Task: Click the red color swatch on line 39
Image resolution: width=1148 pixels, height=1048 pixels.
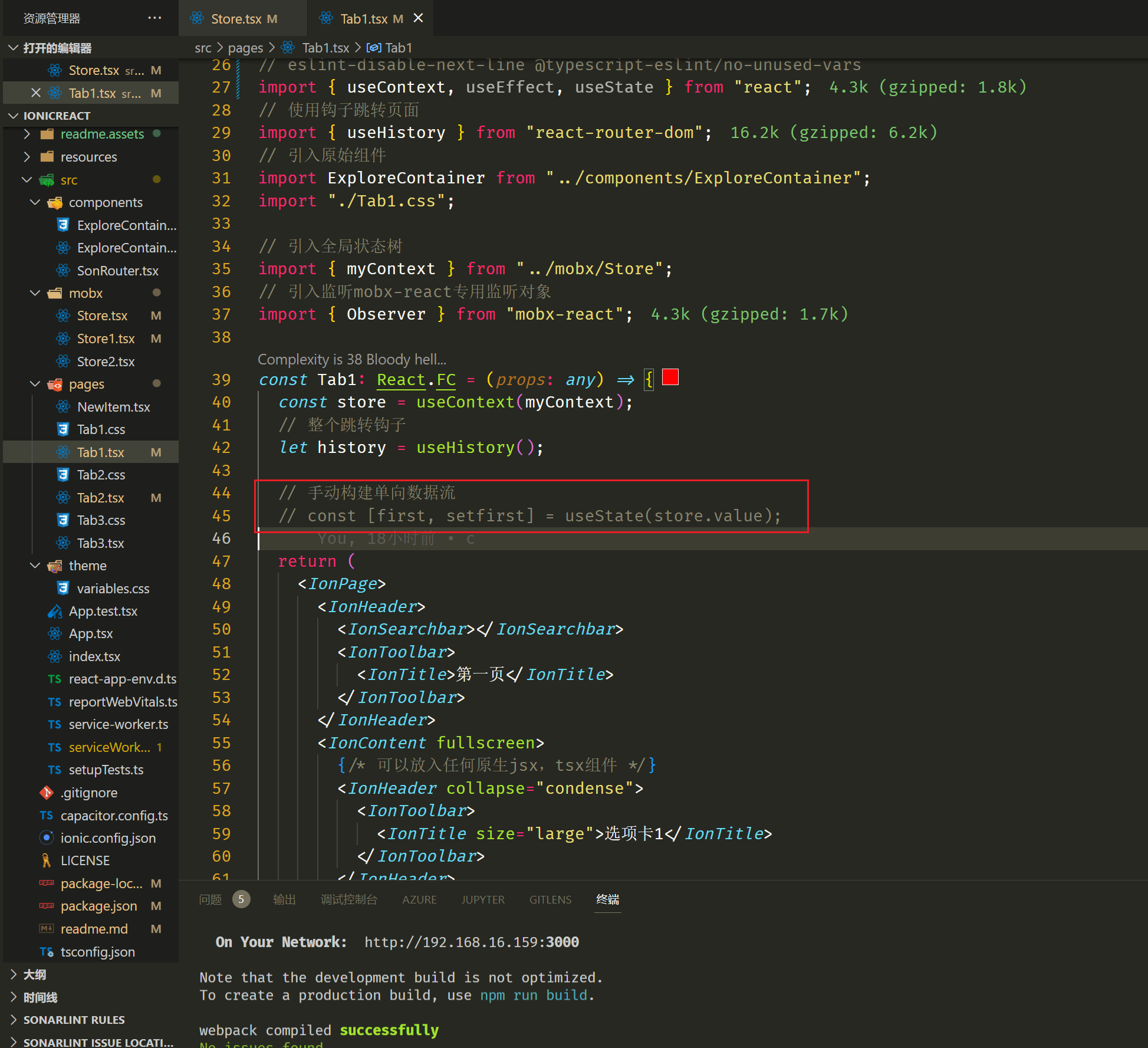Action: tap(670, 377)
